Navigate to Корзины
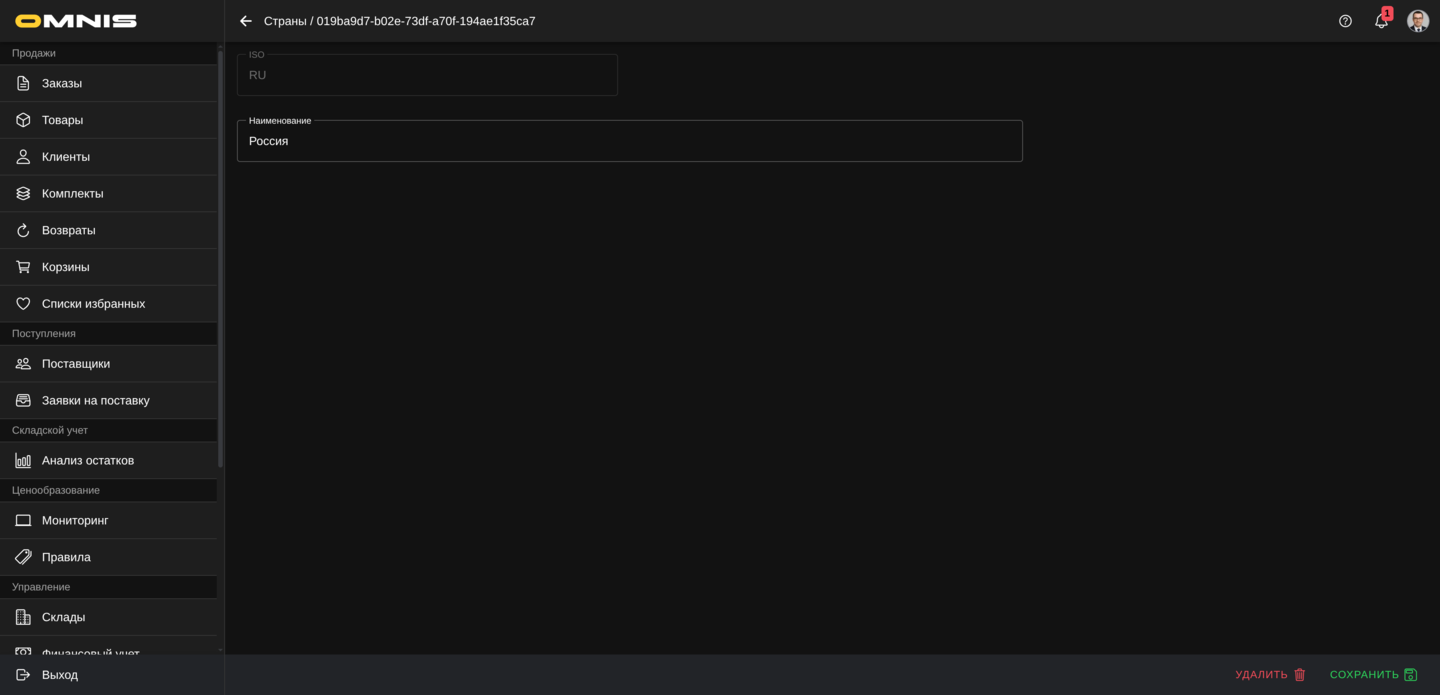This screenshot has height=695, width=1440. [x=65, y=267]
